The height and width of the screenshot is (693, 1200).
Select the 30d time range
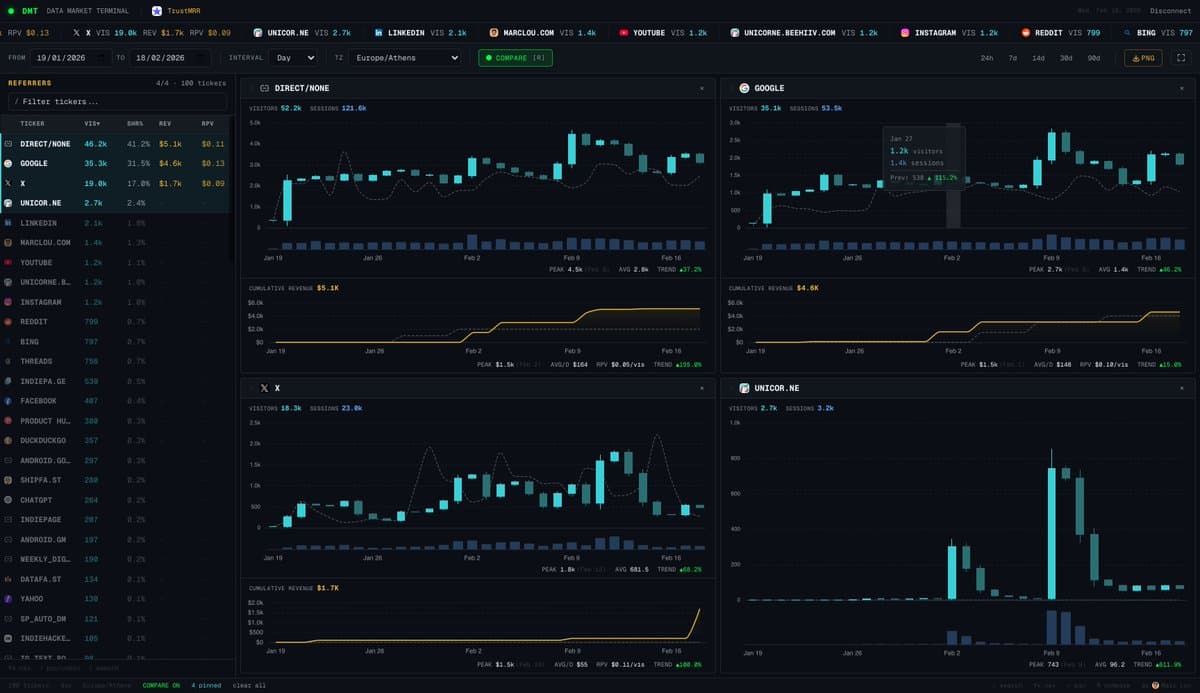[1066, 58]
